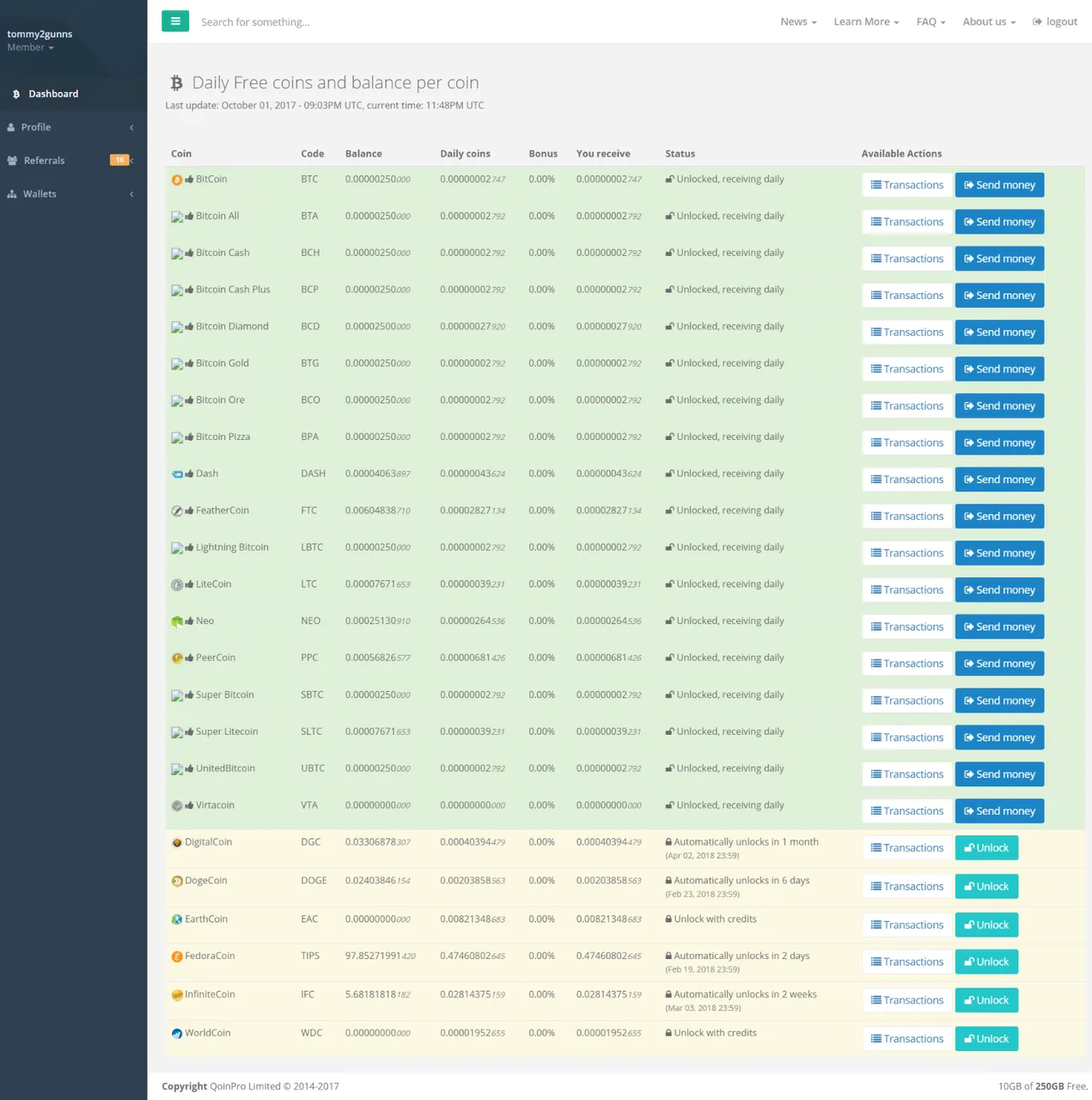This screenshot has width=1092, height=1100.
Task: Open Transactions for PeerCoin
Action: point(907,663)
